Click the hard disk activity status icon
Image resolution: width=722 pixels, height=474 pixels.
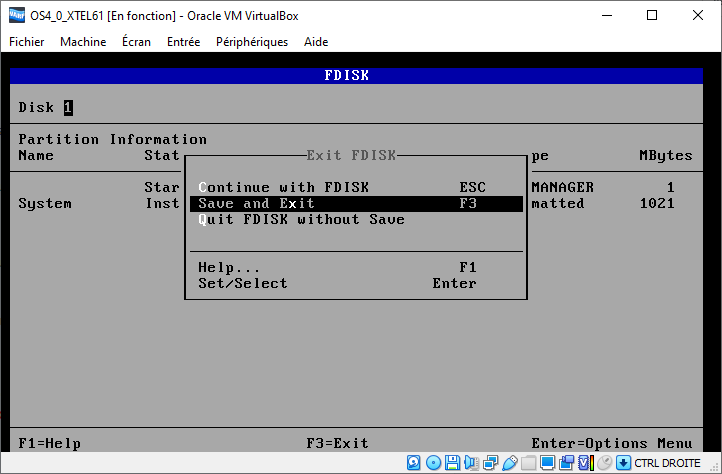point(414,463)
